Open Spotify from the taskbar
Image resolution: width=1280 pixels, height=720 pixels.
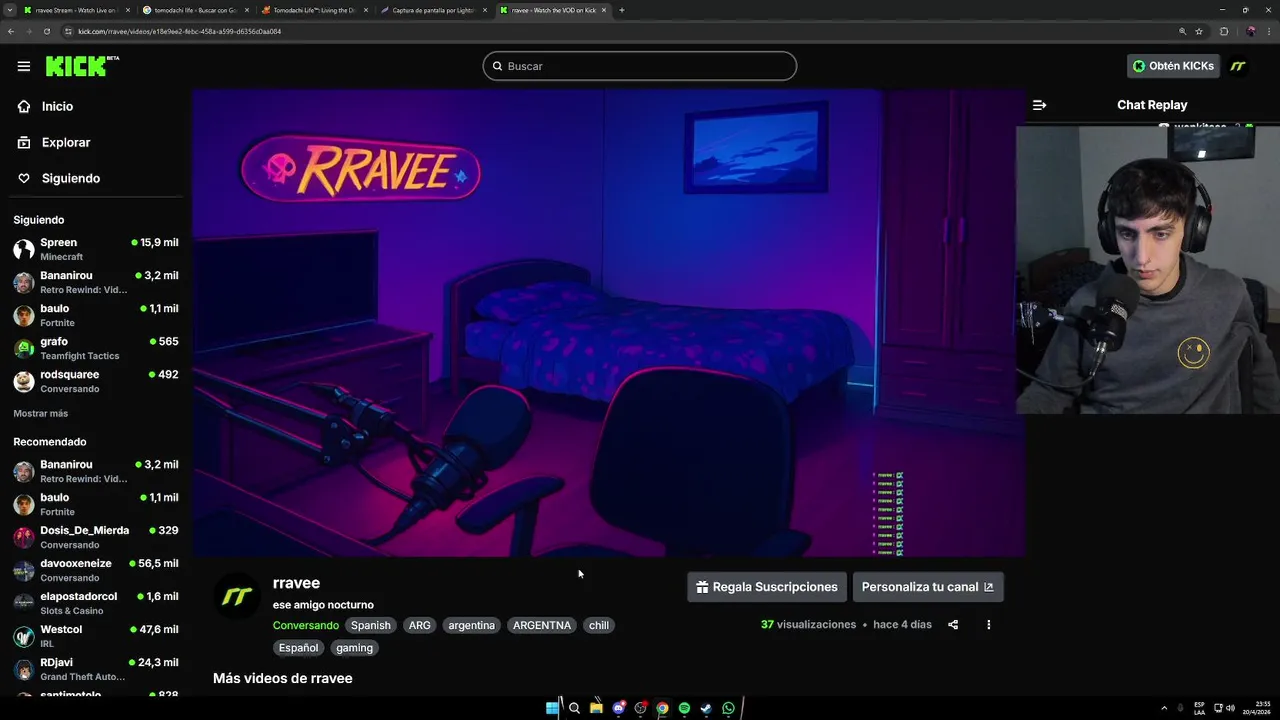684,708
